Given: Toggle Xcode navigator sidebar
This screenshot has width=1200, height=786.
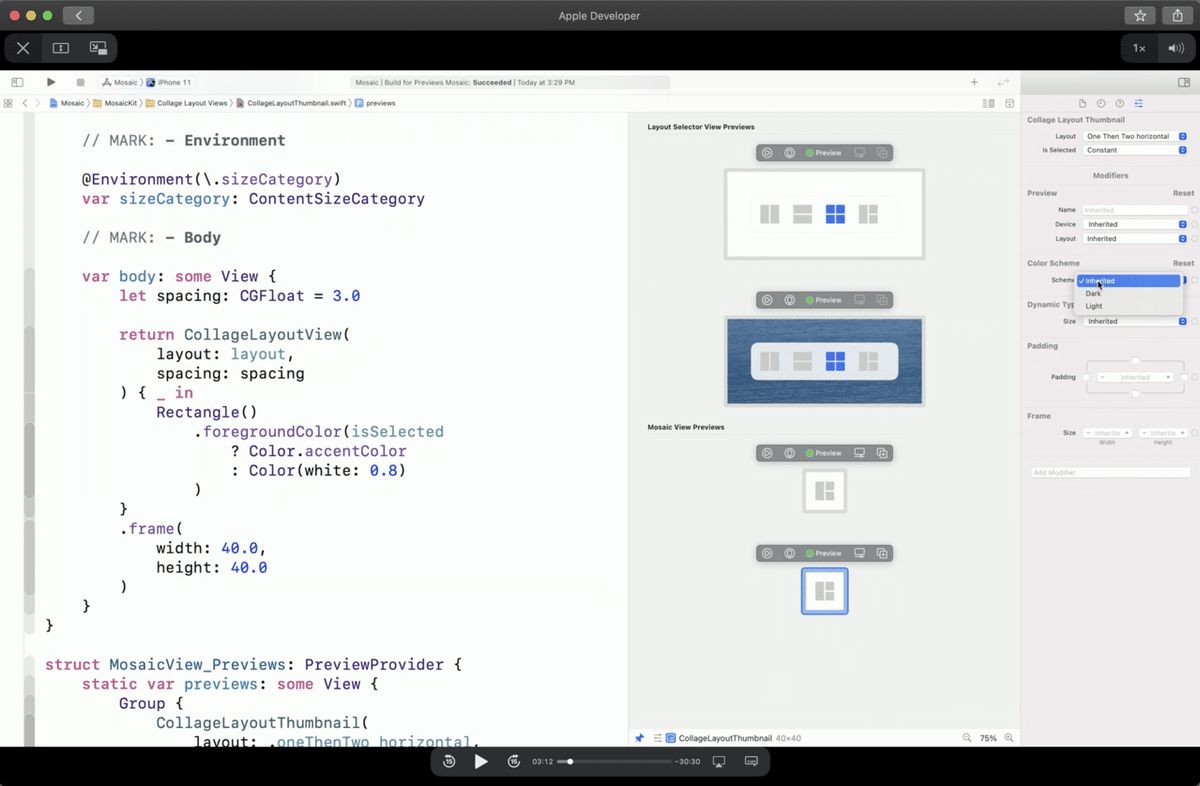Looking at the screenshot, I should [17, 82].
